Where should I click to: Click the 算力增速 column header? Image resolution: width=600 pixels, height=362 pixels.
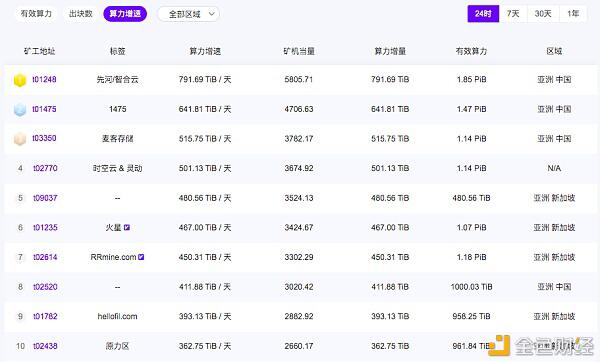[x=205, y=51]
